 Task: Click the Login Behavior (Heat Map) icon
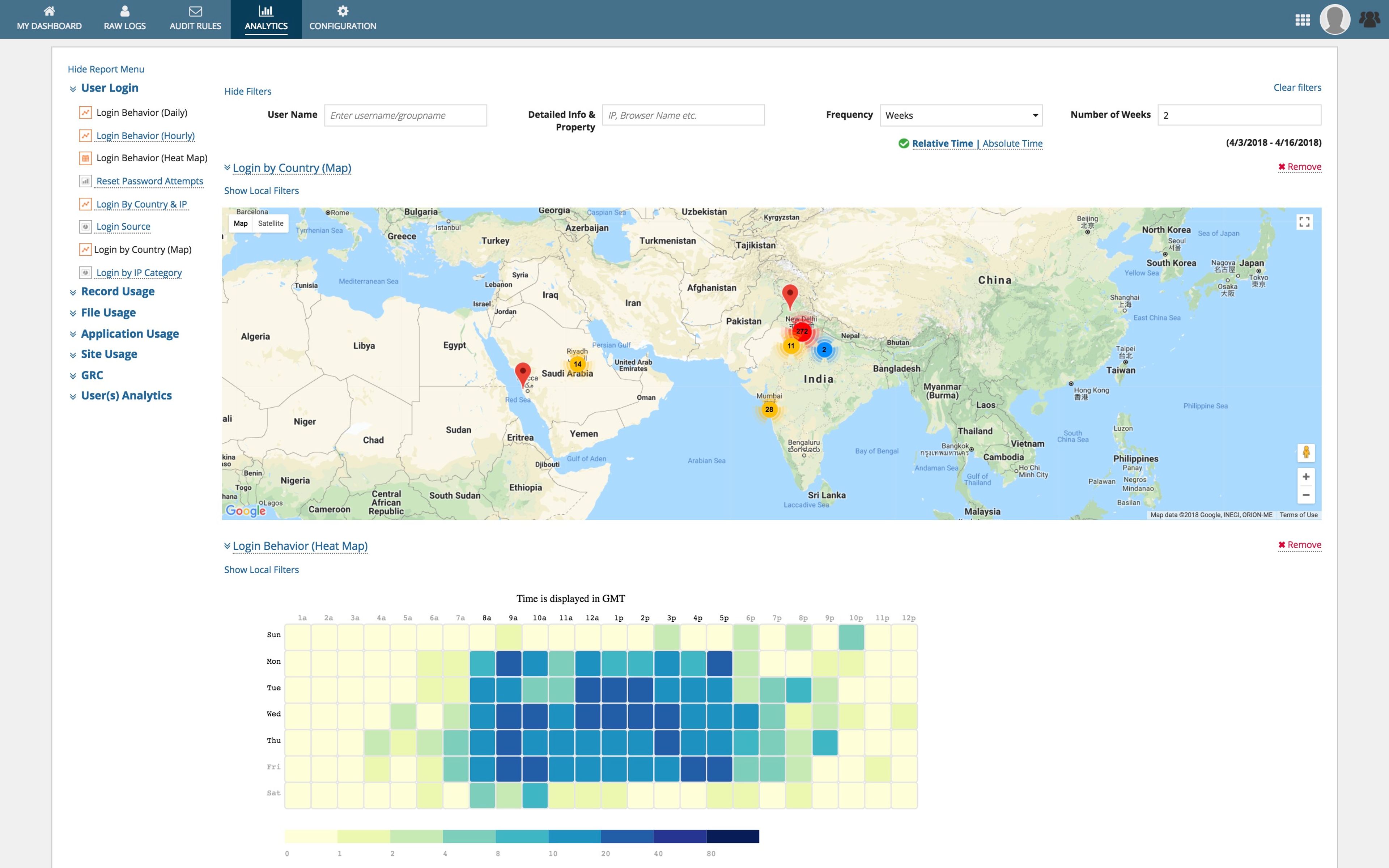click(85, 158)
